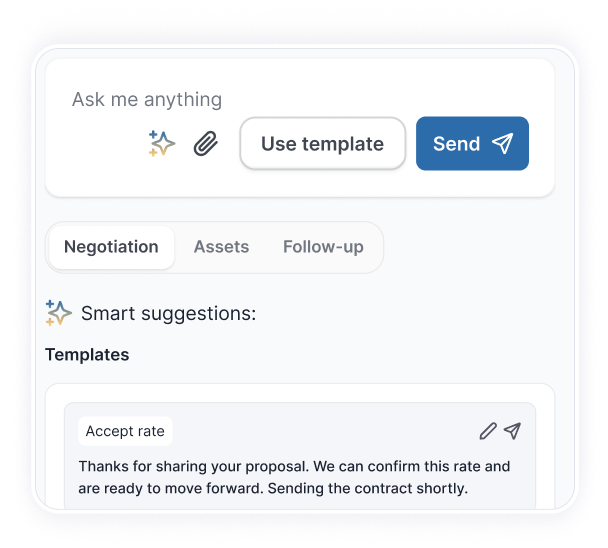The width and height of the screenshot is (608, 548).
Task: Switch to the Negotiation tab
Action: click(111, 247)
